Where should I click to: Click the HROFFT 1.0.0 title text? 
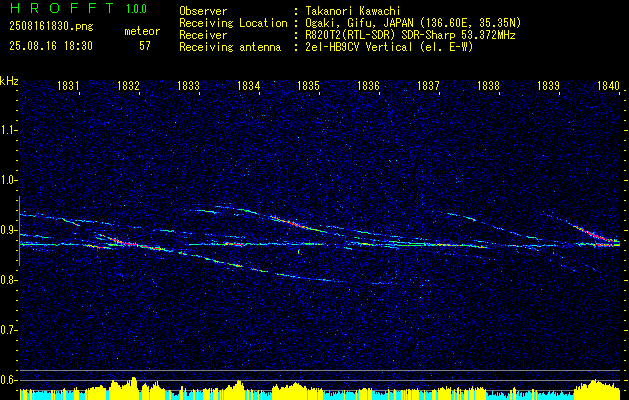click(x=78, y=8)
